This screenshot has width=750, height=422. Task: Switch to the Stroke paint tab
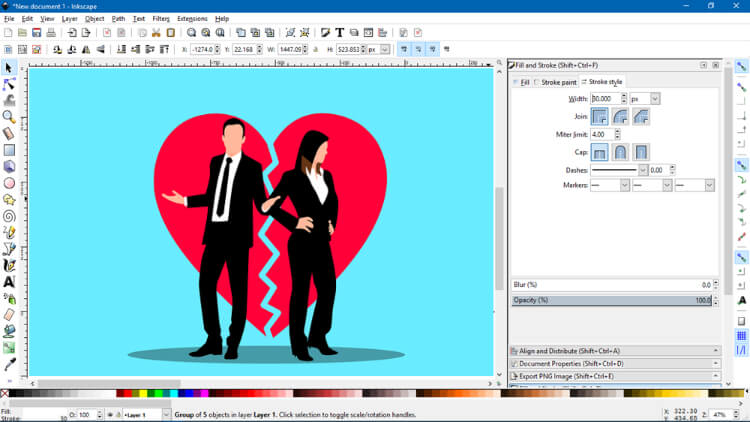click(x=556, y=82)
